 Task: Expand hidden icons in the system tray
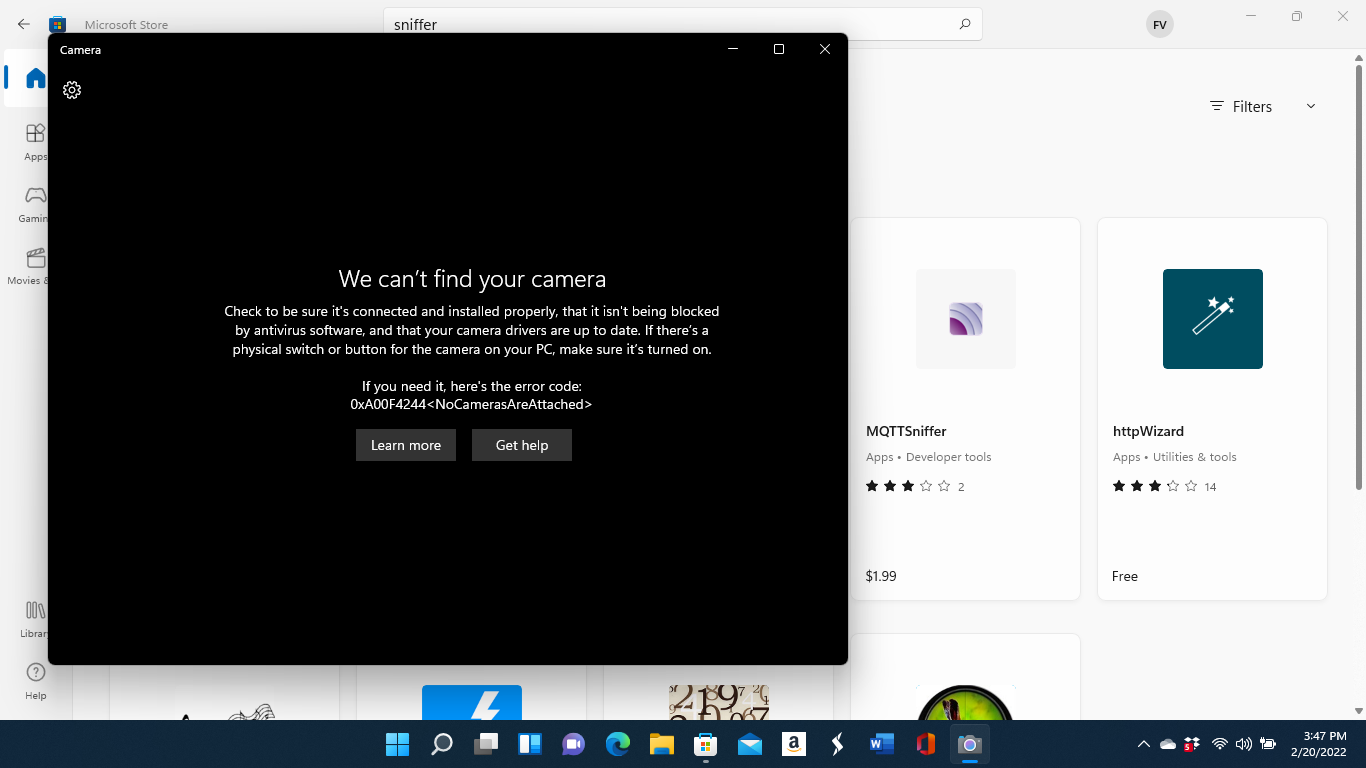tap(1143, 744)
